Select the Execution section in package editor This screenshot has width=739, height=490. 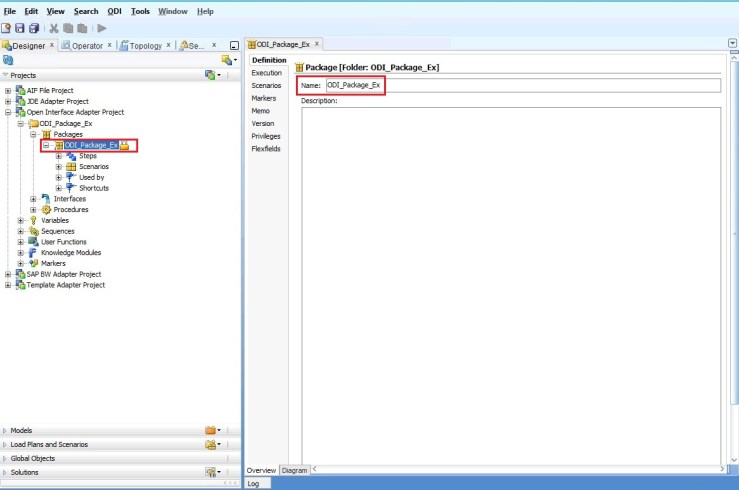(266, 73)
